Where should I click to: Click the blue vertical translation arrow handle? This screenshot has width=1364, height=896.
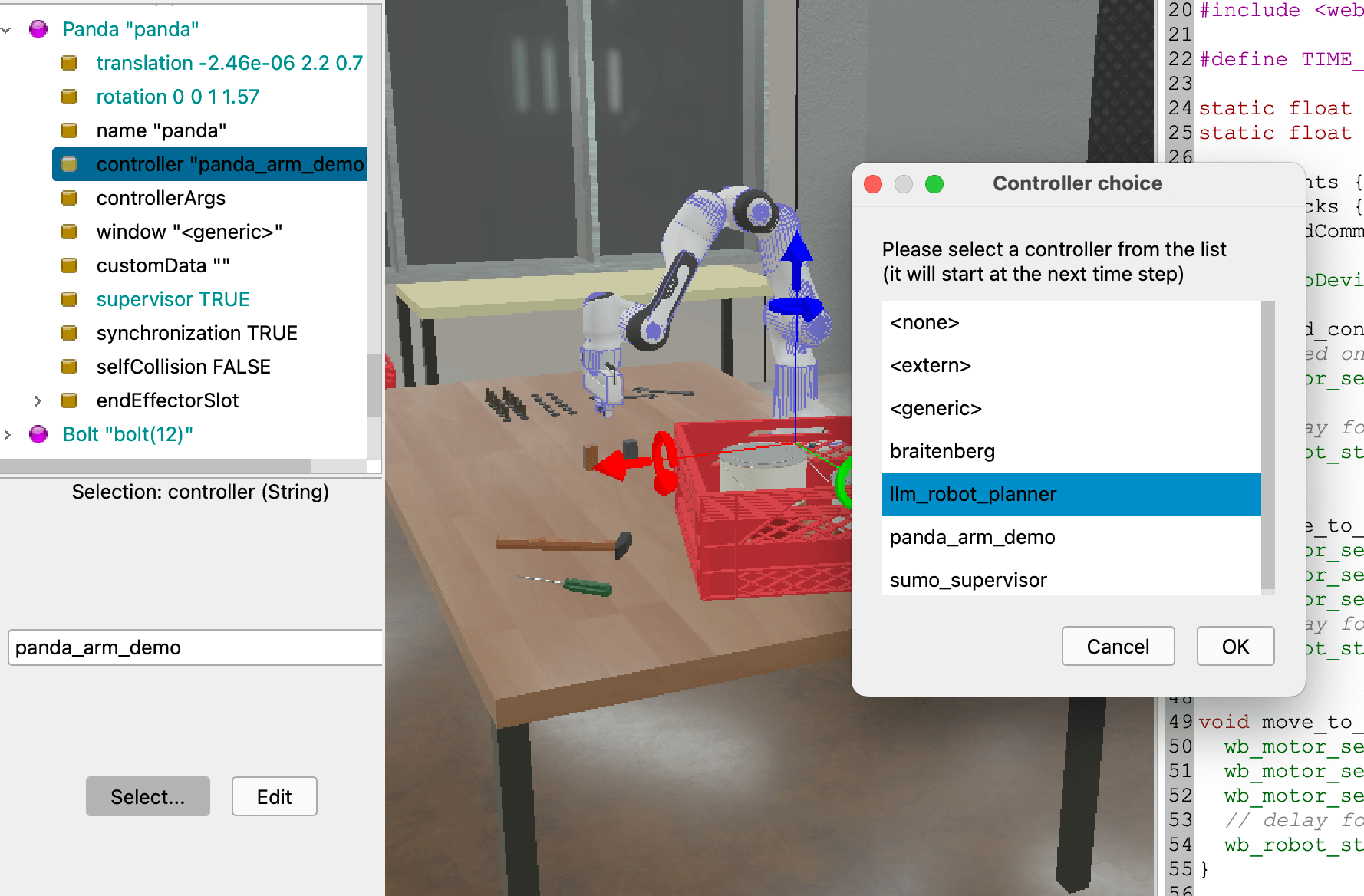coord(796,253)
